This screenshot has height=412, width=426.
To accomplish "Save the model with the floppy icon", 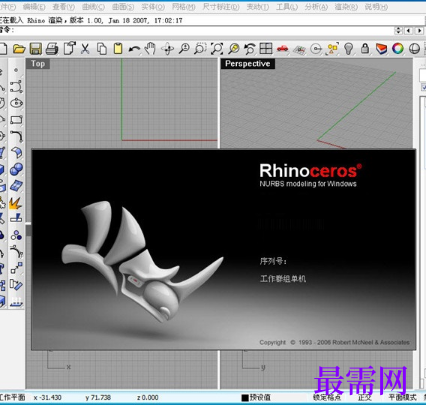I will pyautogui.click(x=35, y=49).
